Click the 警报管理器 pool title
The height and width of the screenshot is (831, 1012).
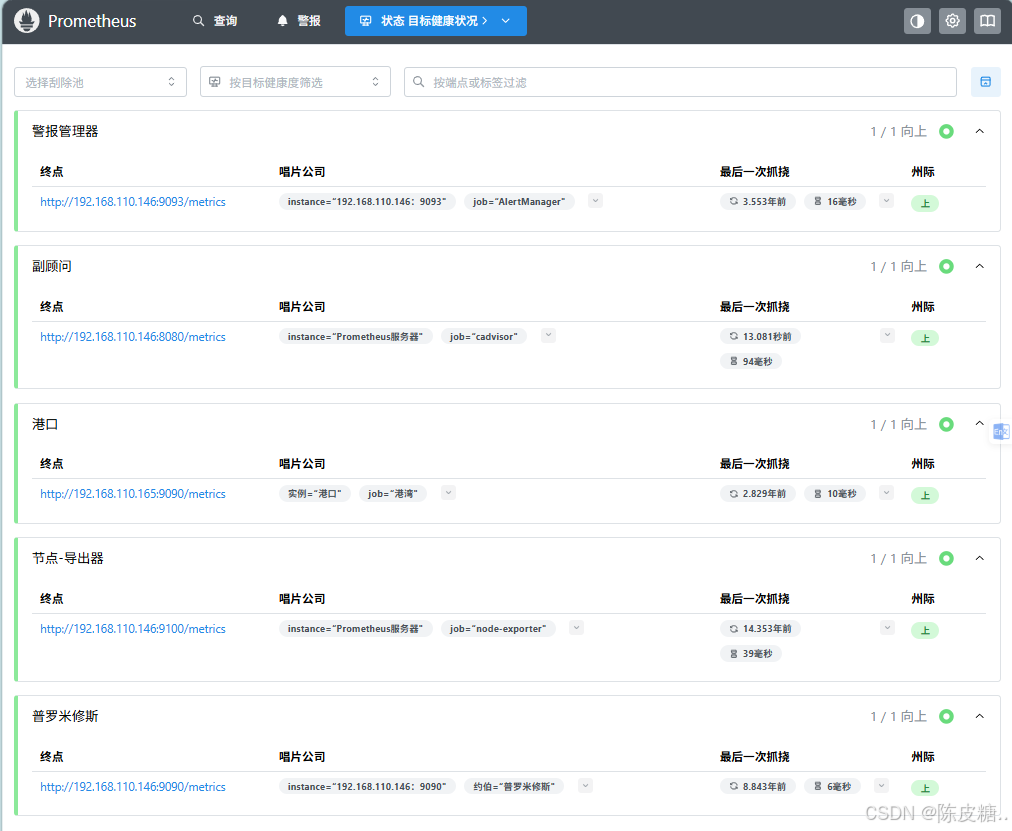65,132
